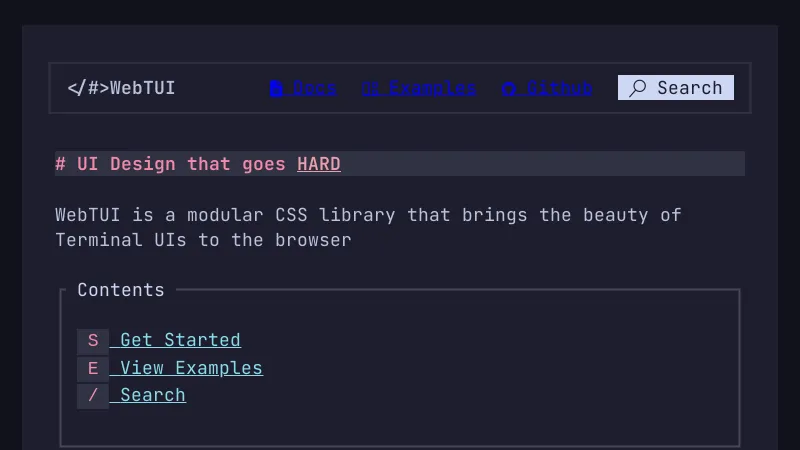Click the WebTUI brand name text
The image size is (800, 450).
coord(142,88)
